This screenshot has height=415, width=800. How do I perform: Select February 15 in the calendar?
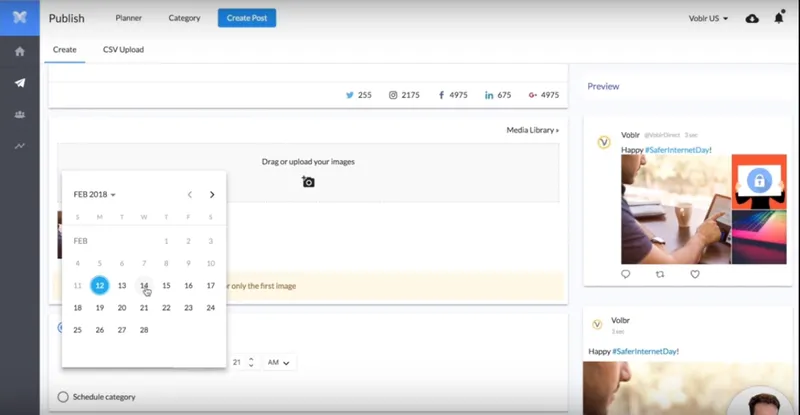pos(166,285)
